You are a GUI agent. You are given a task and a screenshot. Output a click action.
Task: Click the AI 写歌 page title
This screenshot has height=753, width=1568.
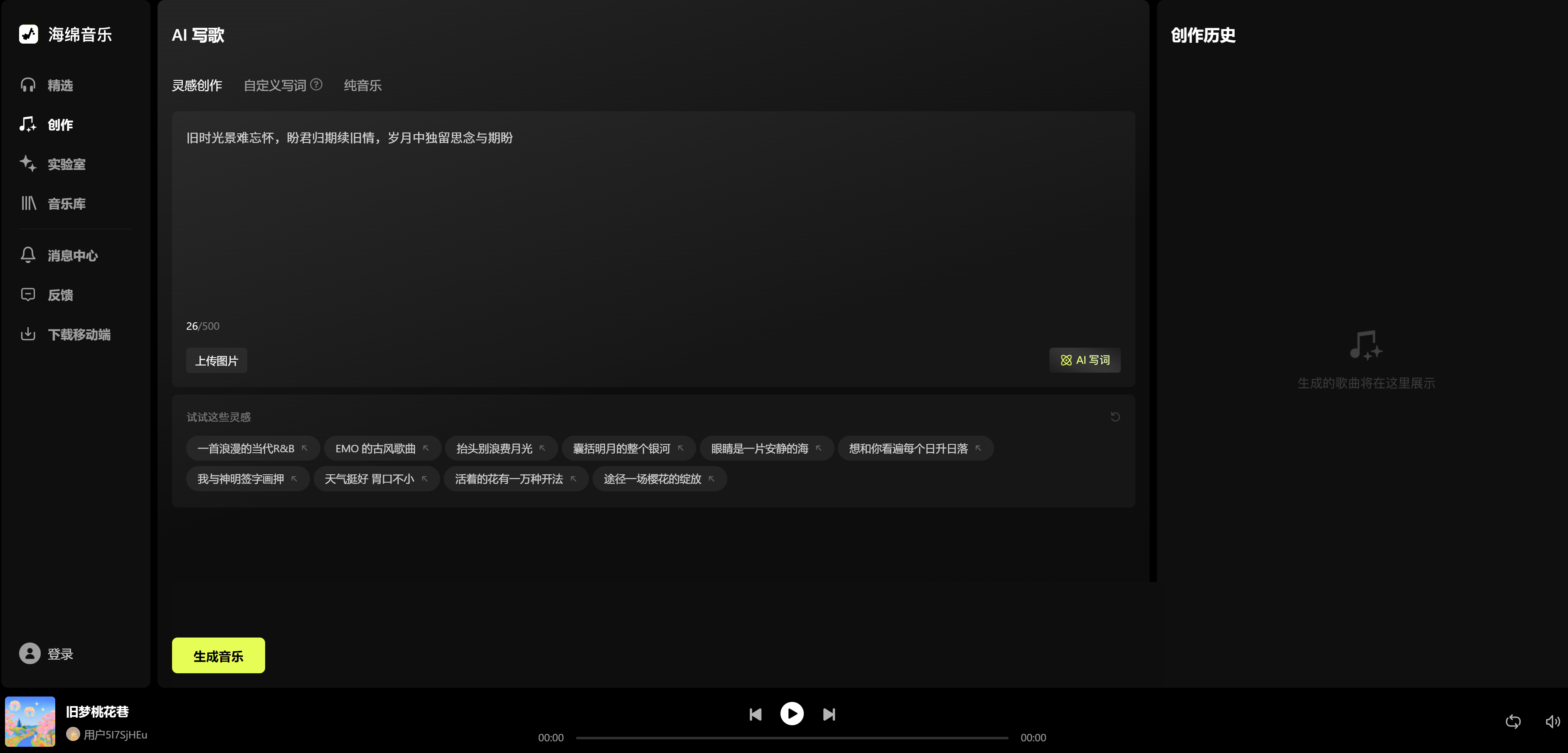click(198, 35)
